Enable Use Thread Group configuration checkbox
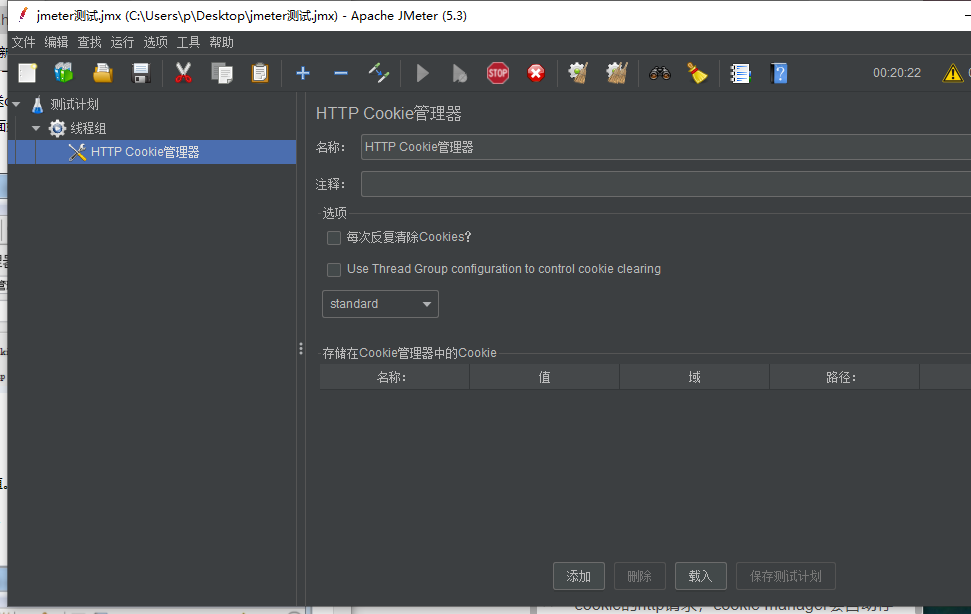 (x=334, y=269)
